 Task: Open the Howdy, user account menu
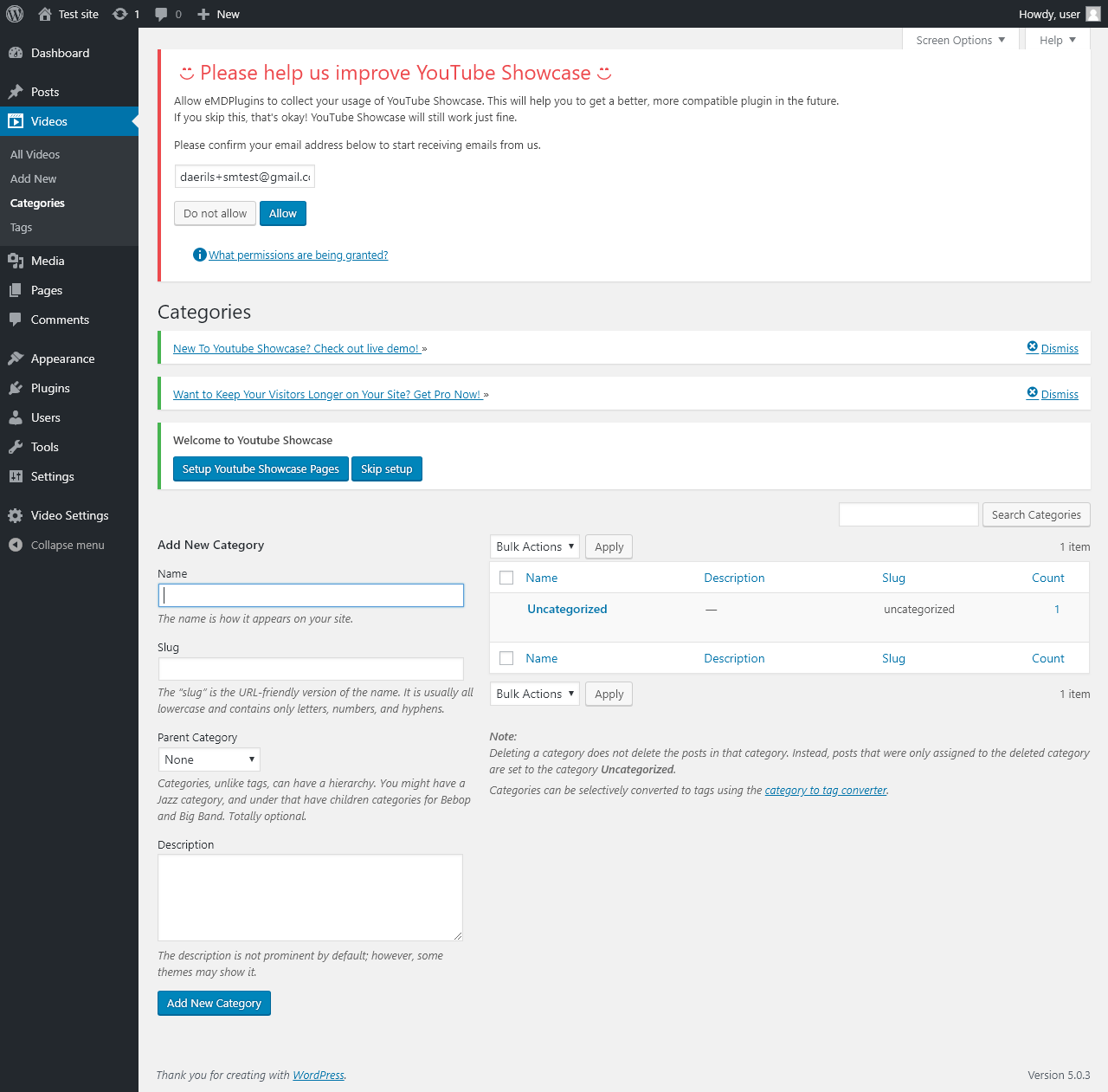[1060, 14]
